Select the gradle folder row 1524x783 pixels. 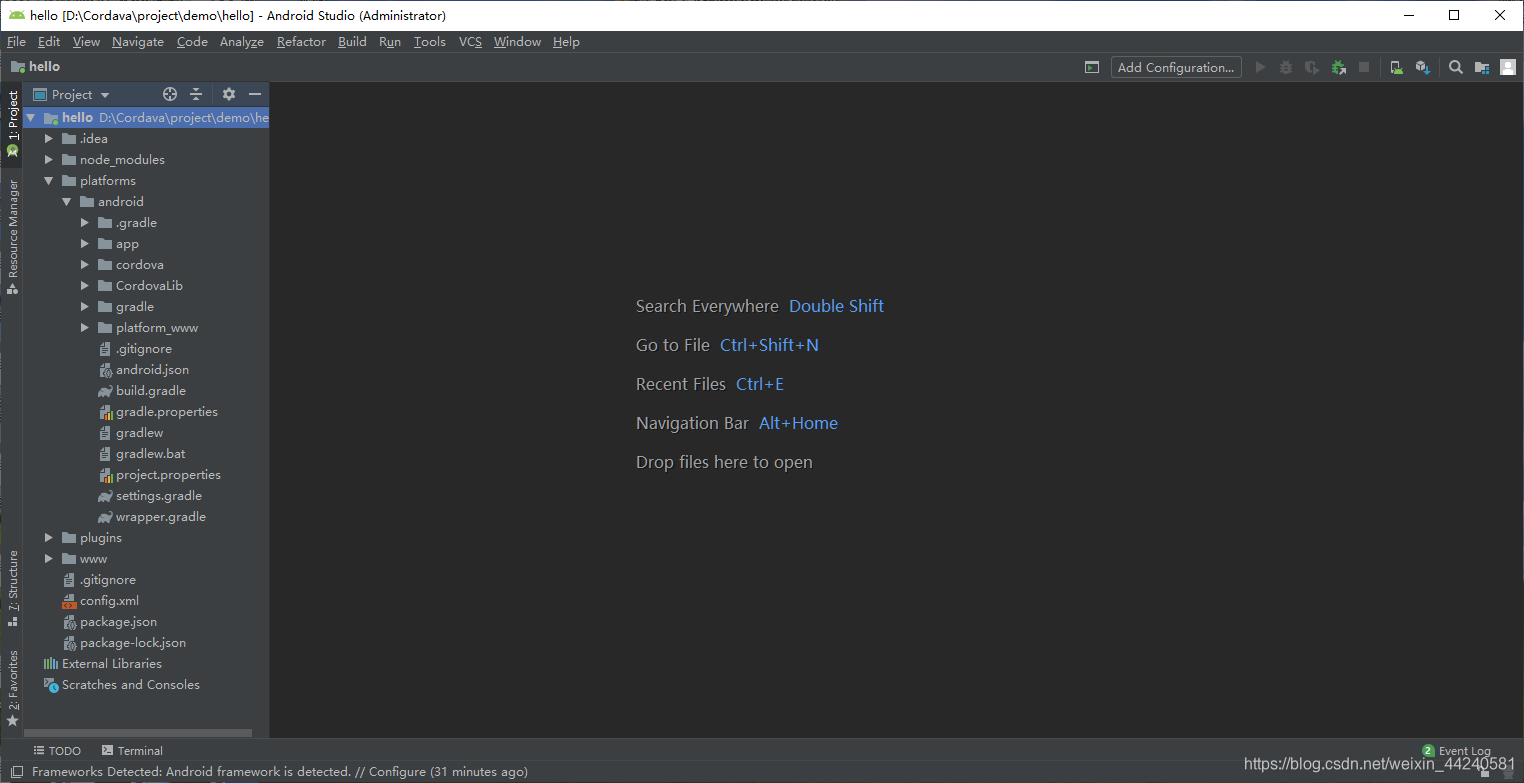coord(146,306)
